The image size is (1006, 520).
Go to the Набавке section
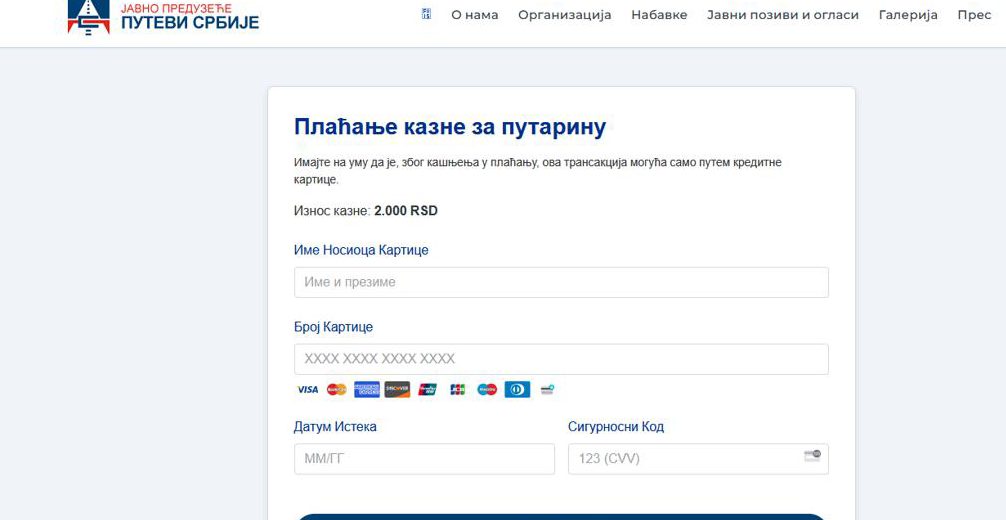click(659, 15)
